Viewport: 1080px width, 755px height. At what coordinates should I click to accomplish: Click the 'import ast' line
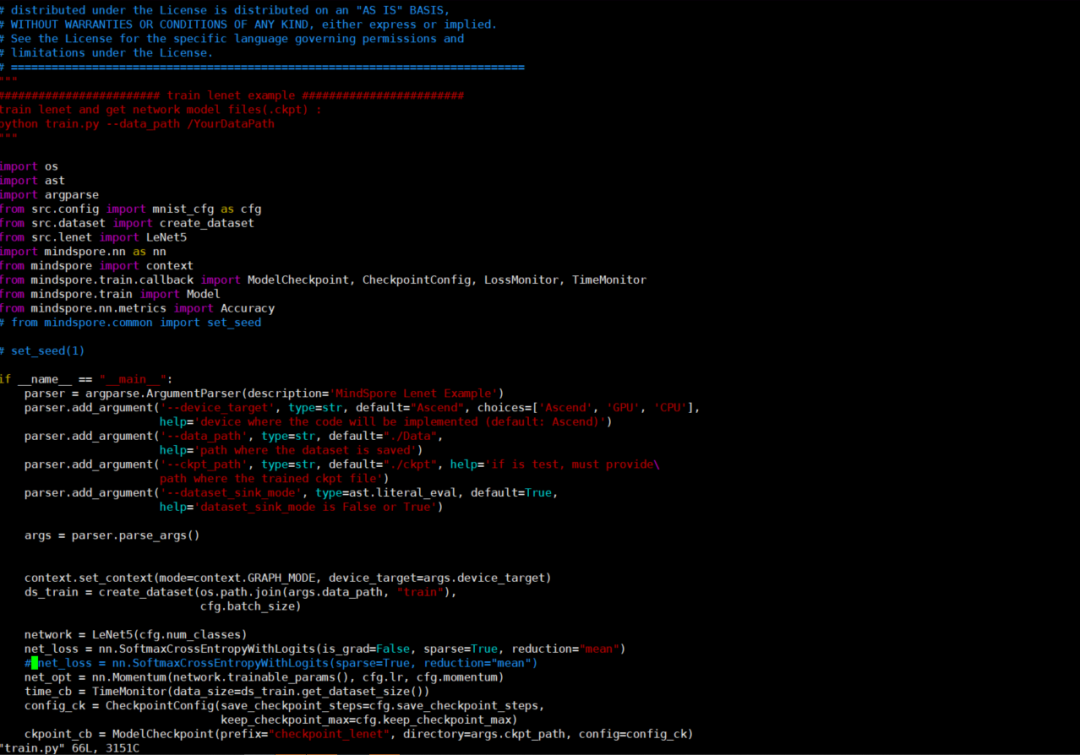point(32,180)
